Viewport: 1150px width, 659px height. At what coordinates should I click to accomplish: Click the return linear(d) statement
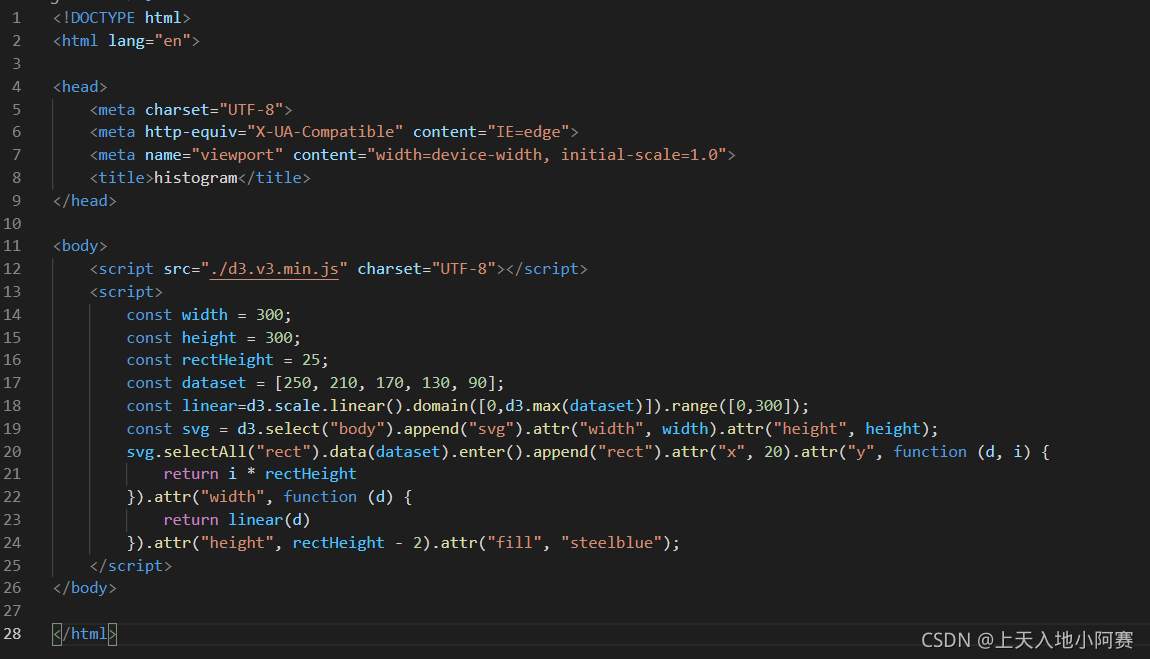[237, 520]
